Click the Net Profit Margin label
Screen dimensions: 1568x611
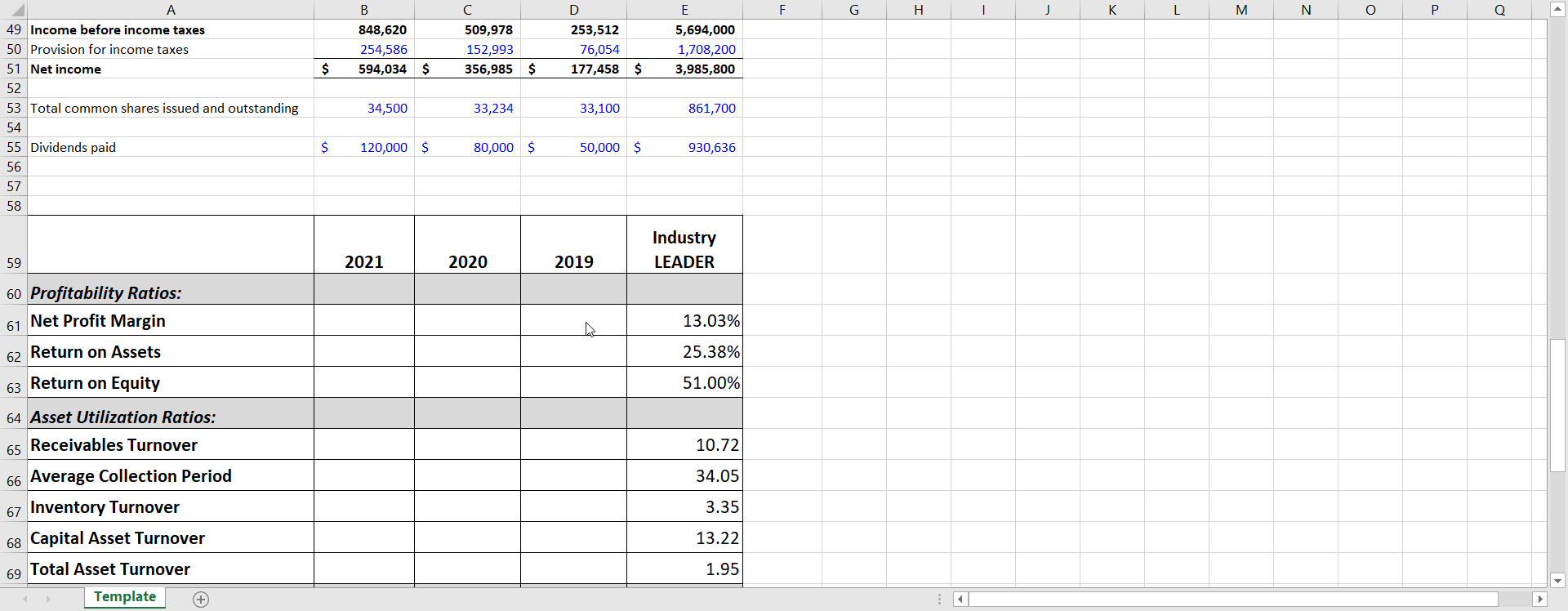[x=98, y=320]
